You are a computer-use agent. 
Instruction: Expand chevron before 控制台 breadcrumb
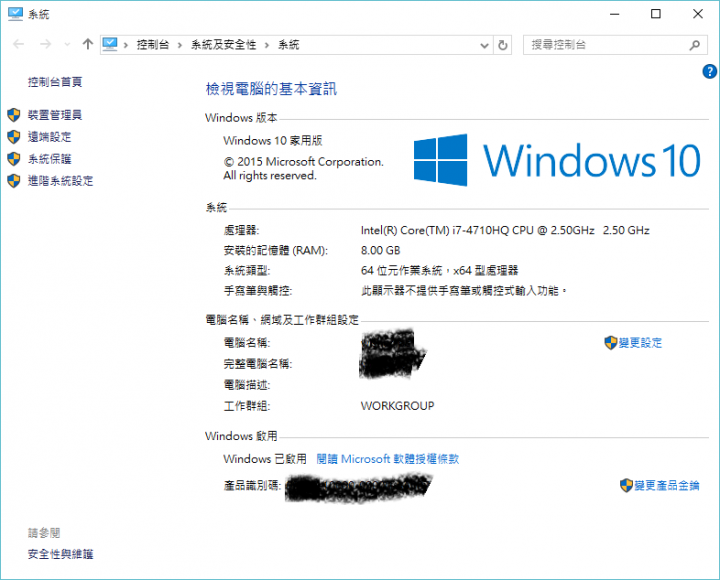pyautogui.click(x=126, y=45)
